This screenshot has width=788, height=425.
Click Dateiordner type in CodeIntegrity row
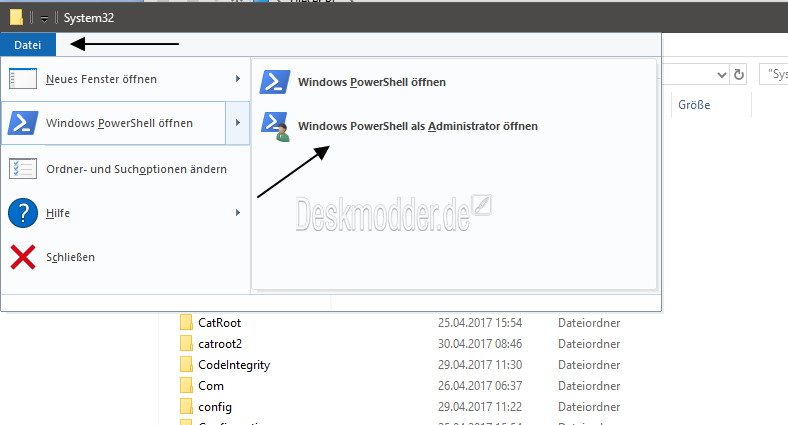tap(589, 365)
